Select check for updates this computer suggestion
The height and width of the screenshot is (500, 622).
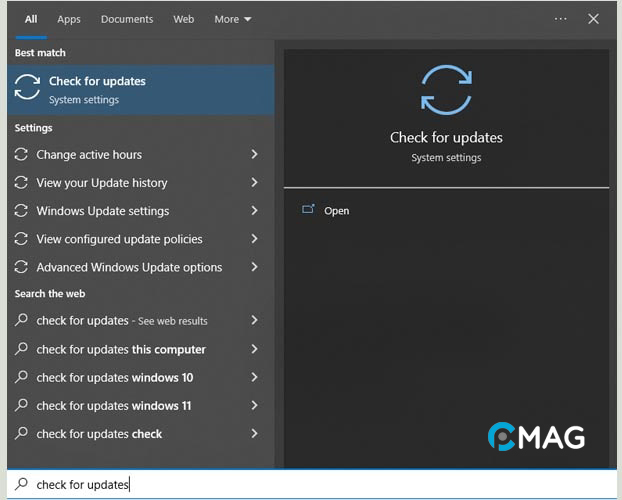(x=121, y=350)
